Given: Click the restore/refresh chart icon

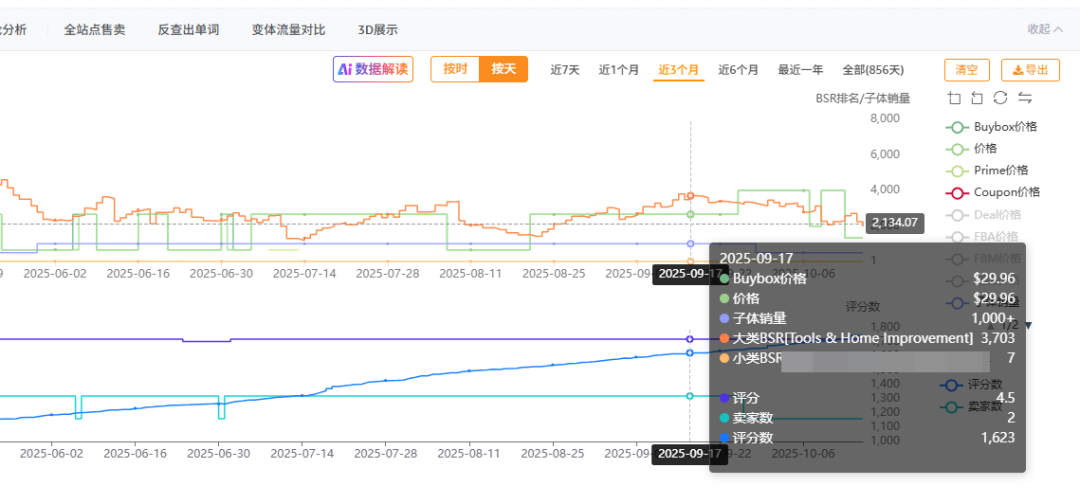Looking at the screenshot, I should (x=1000, y=98).
